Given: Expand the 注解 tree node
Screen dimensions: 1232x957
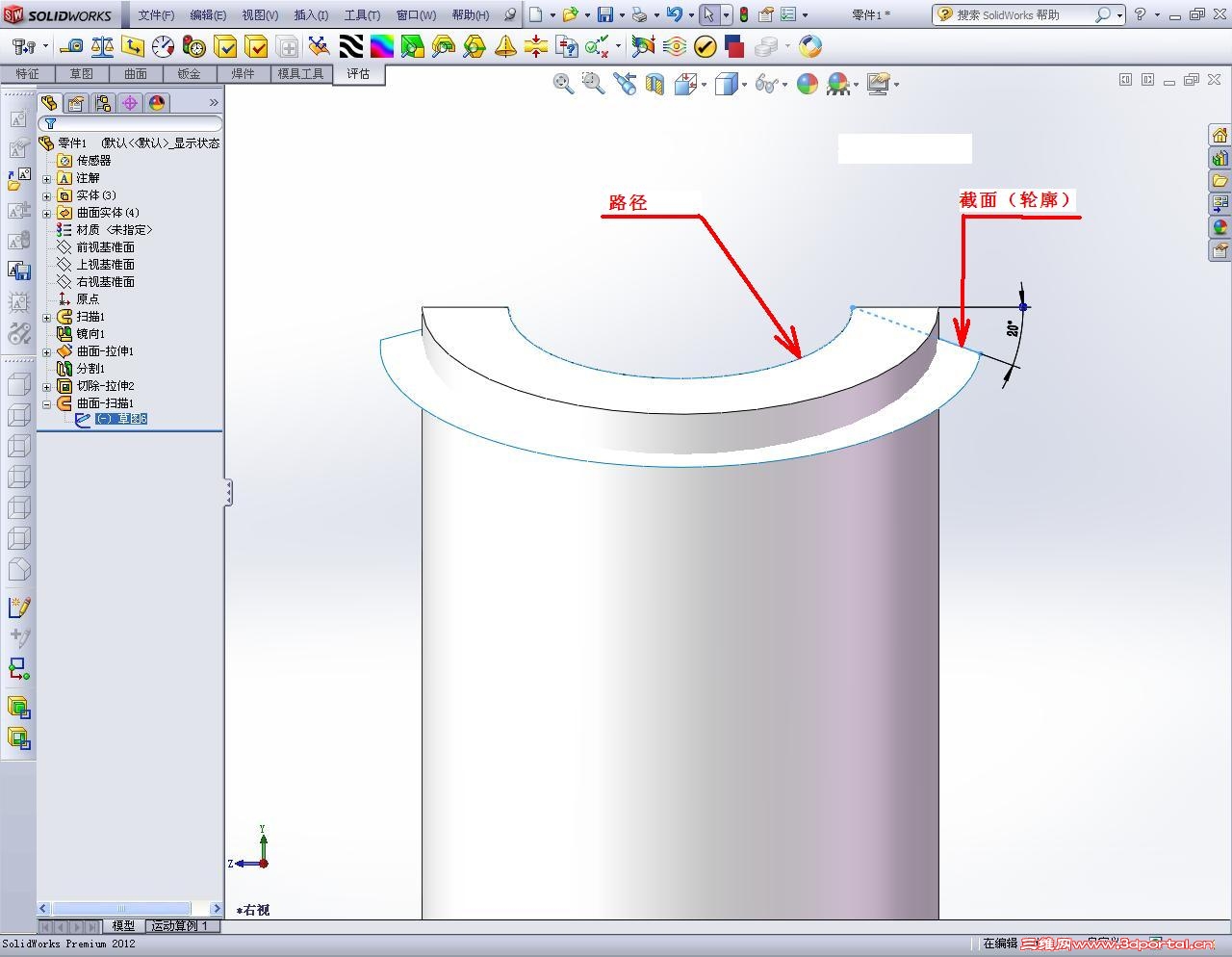Looking at the screenshot, I should click(x=46, y=178).
